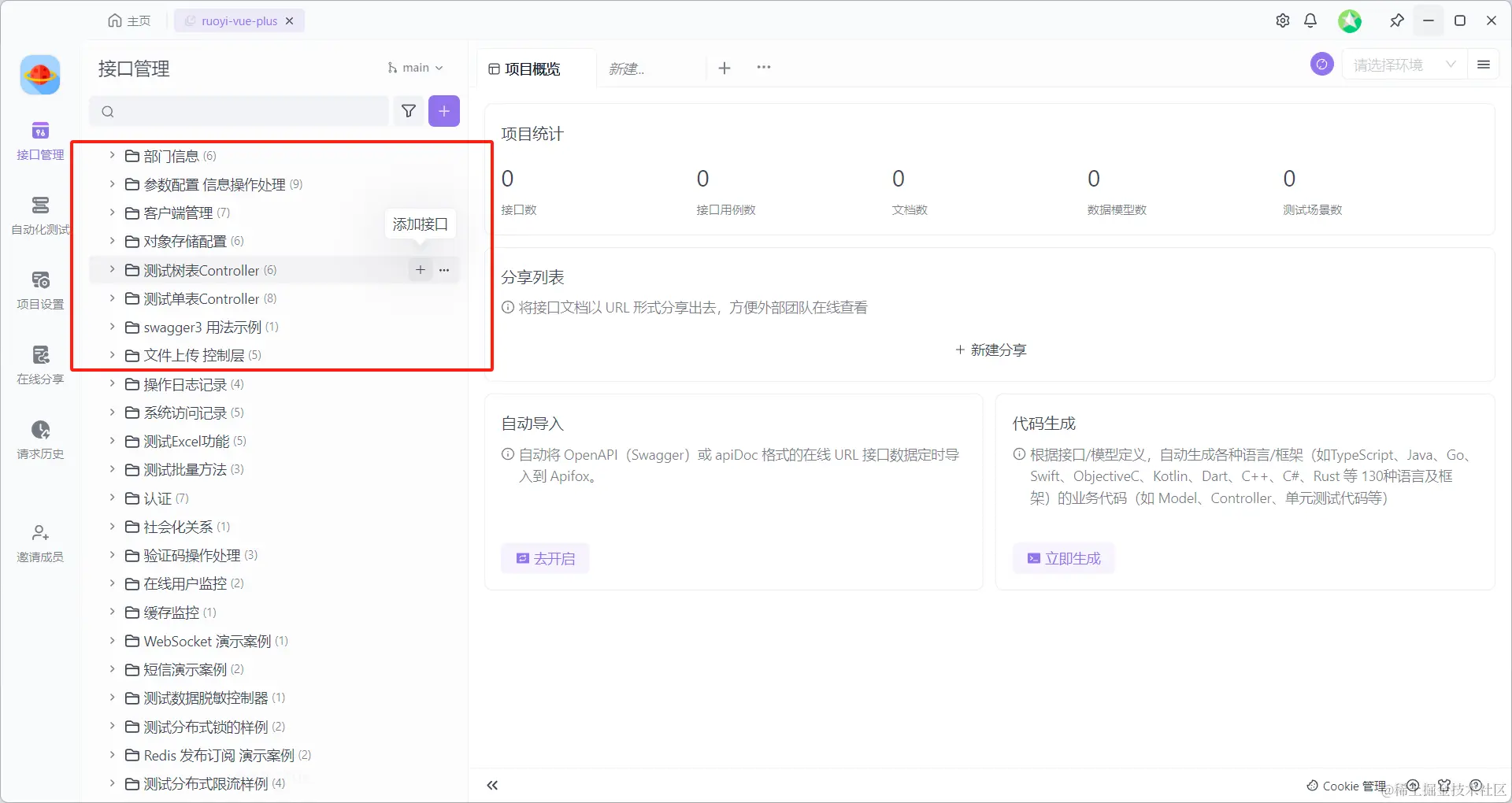
Task: Select the ruoyi-vue-plus project tab
Action: (x=239, y=21)
